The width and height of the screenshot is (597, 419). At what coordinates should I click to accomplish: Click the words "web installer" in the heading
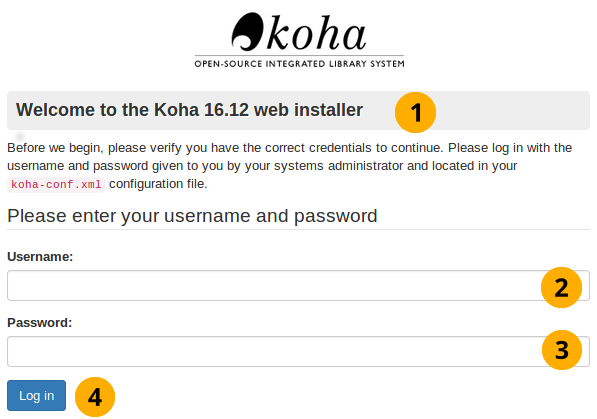point(308,110)
